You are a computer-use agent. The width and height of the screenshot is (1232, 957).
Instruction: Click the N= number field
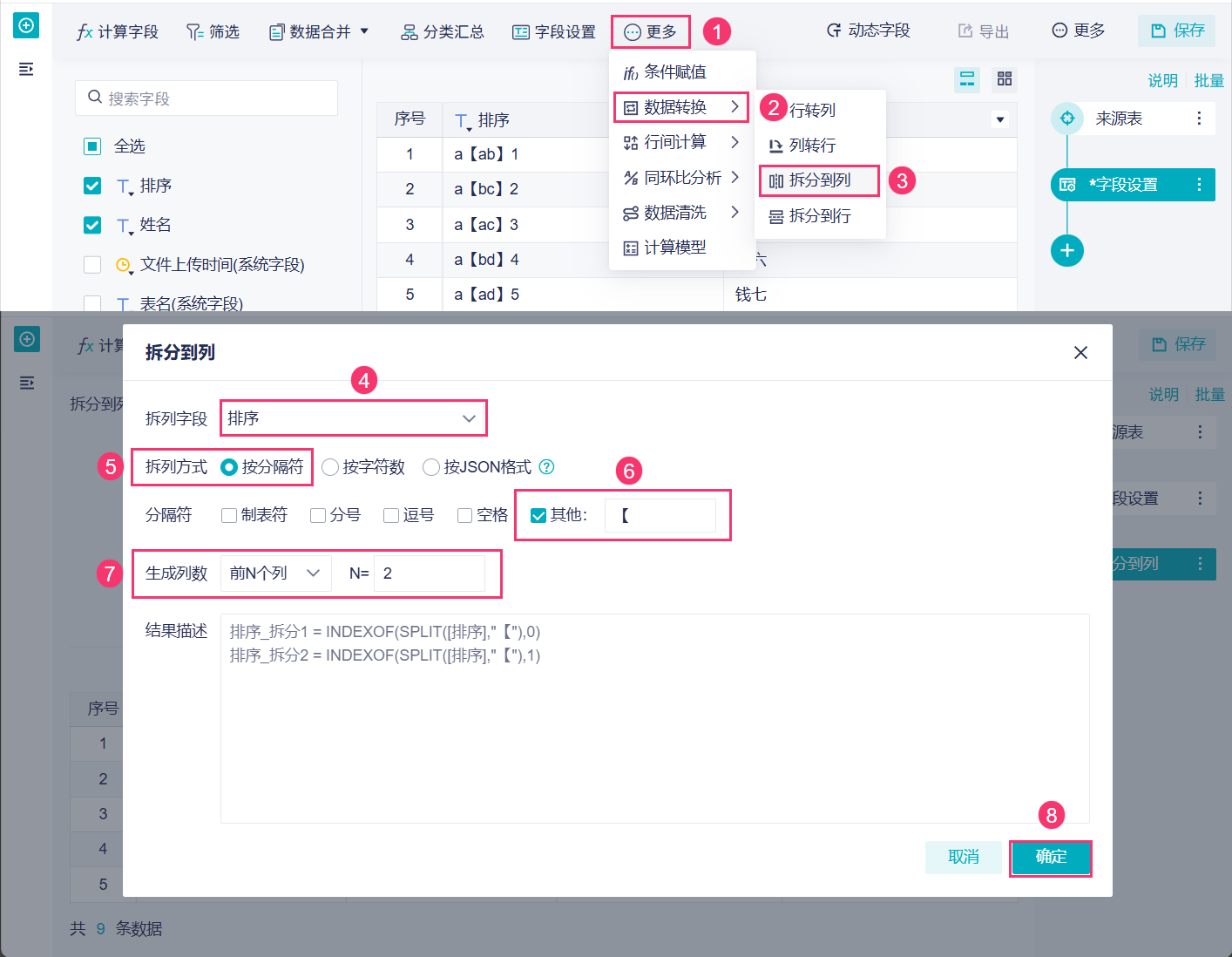[430, 574]
